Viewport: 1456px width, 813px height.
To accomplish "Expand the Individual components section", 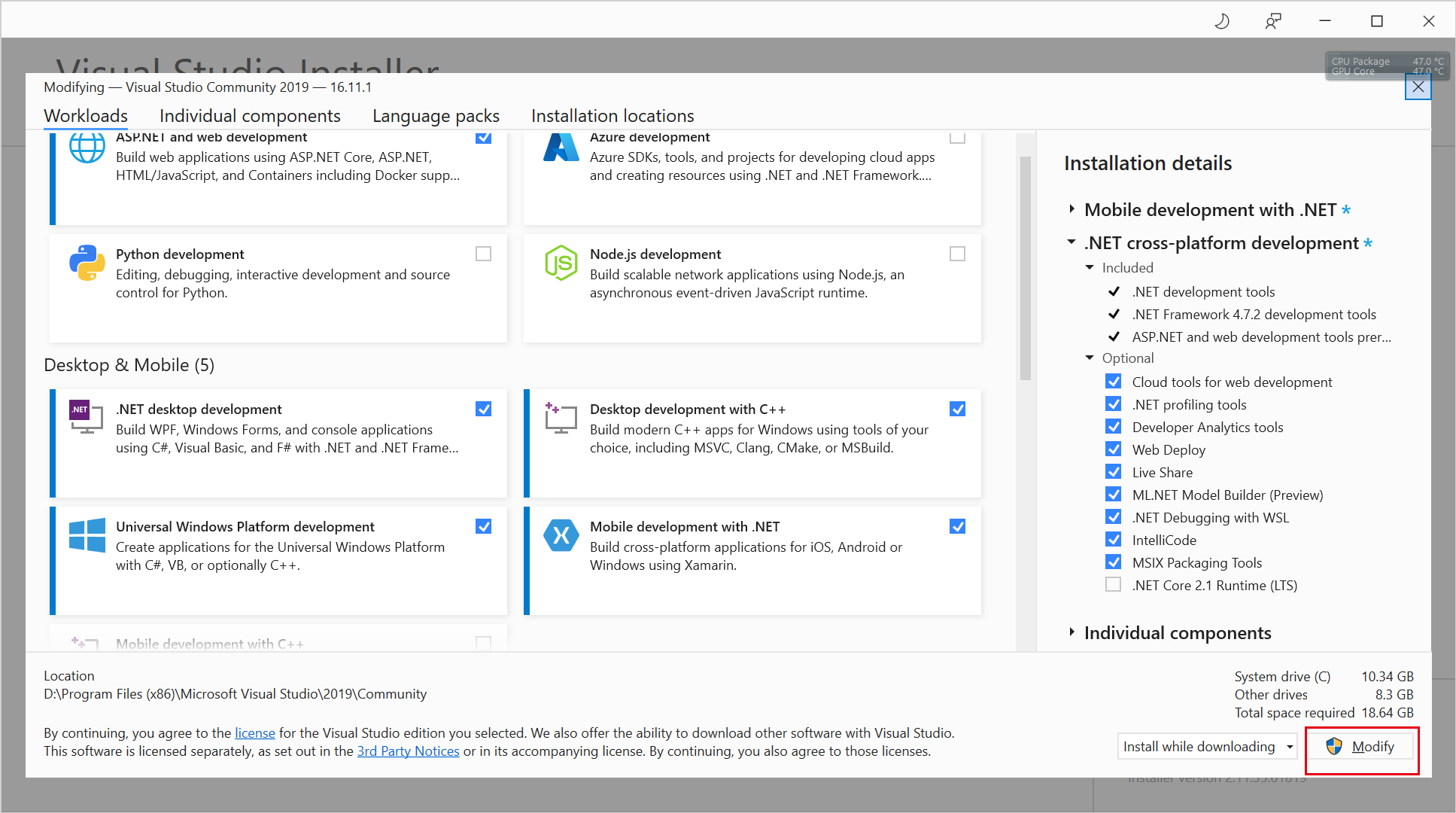I will point(1072,632).
